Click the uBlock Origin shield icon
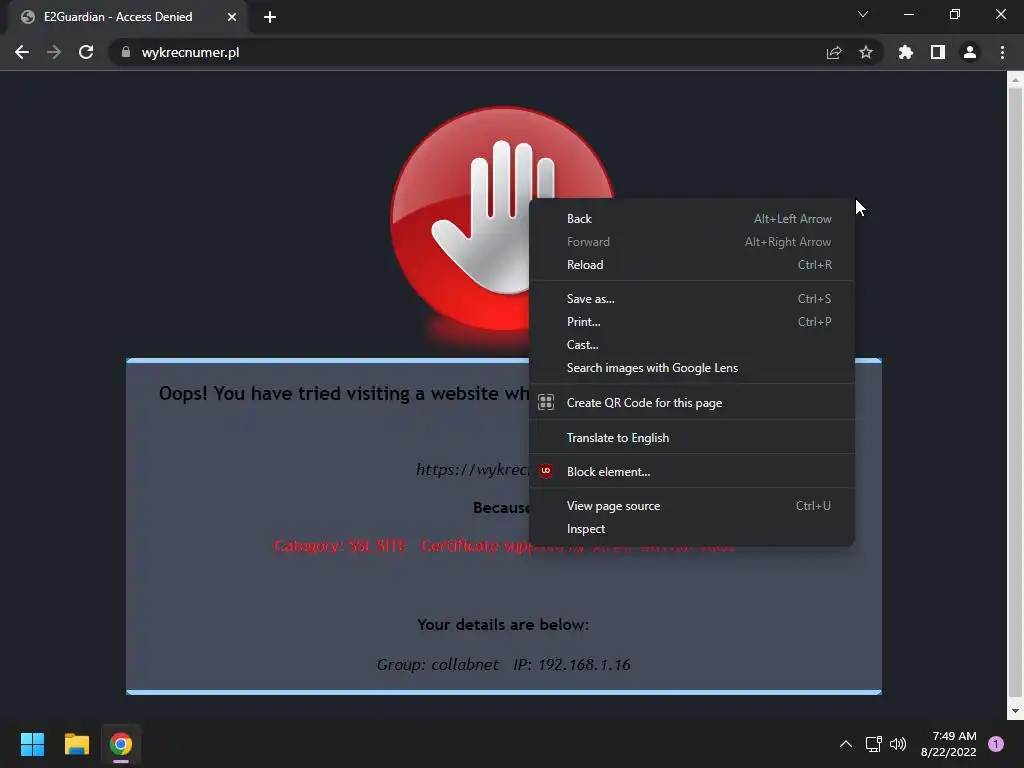Viewport: 1024px width, 768px height. point(546,471)
